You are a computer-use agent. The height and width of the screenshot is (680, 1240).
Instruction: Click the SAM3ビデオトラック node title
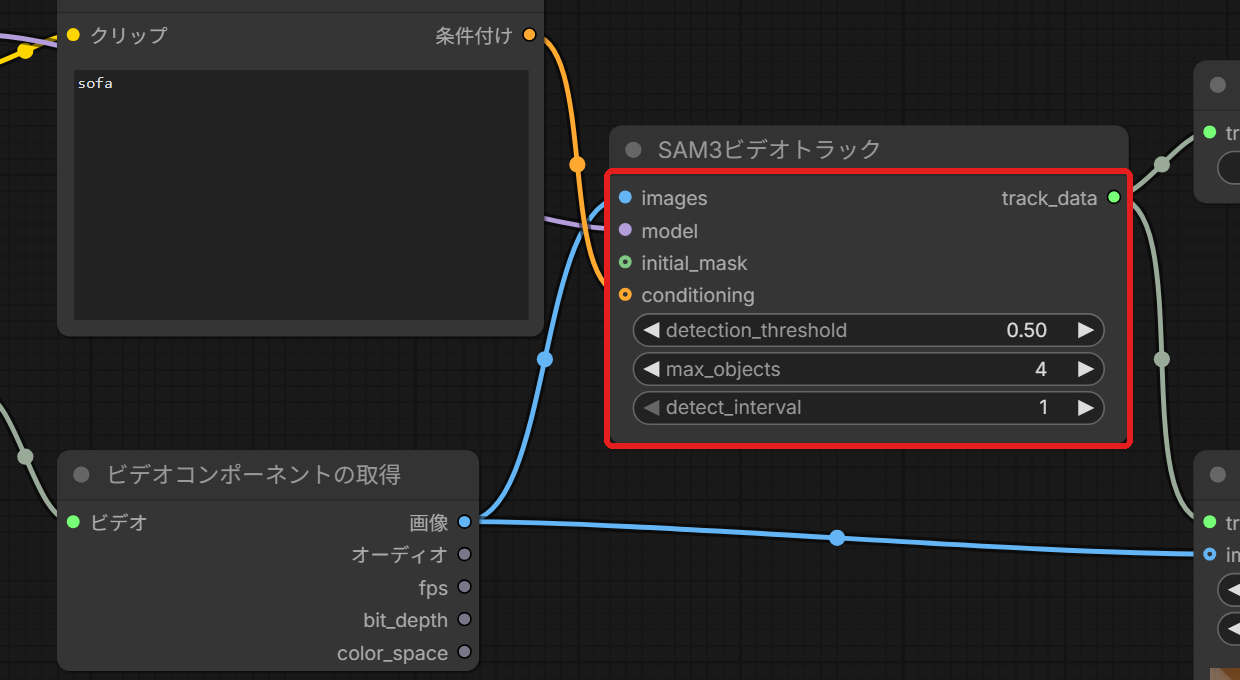769,150
